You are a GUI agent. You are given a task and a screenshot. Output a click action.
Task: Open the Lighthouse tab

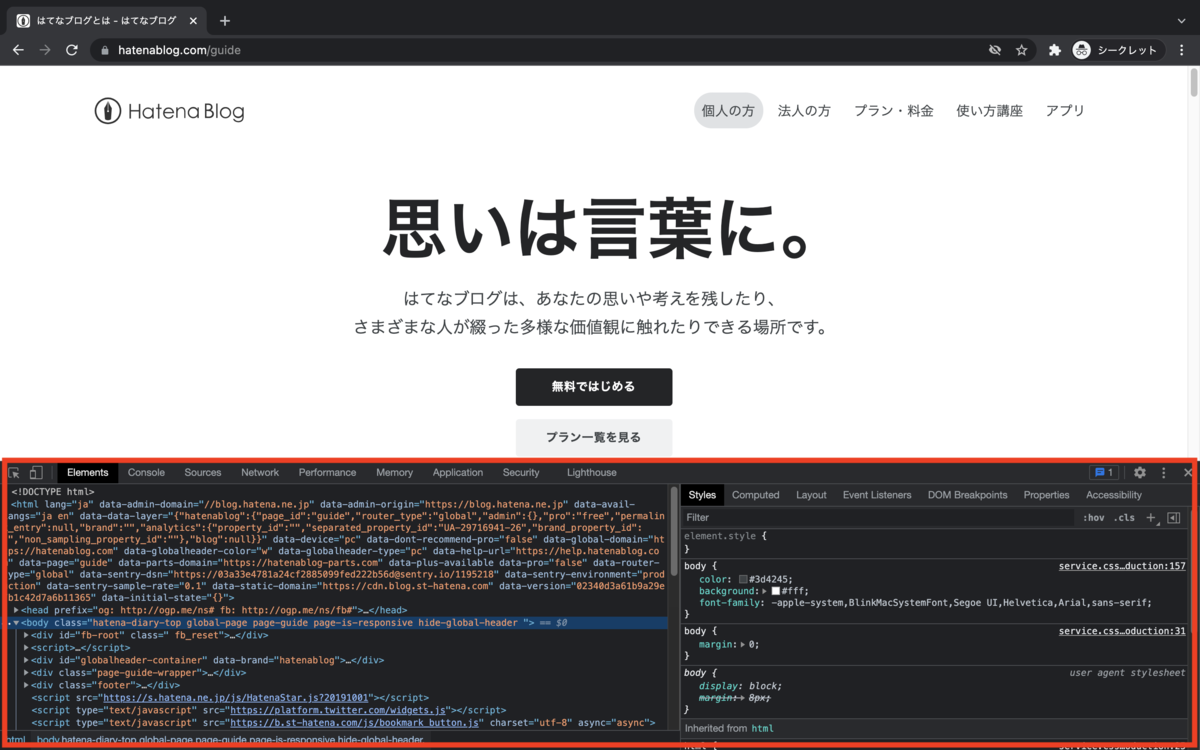pyautogui.click(x=592, y=473)
